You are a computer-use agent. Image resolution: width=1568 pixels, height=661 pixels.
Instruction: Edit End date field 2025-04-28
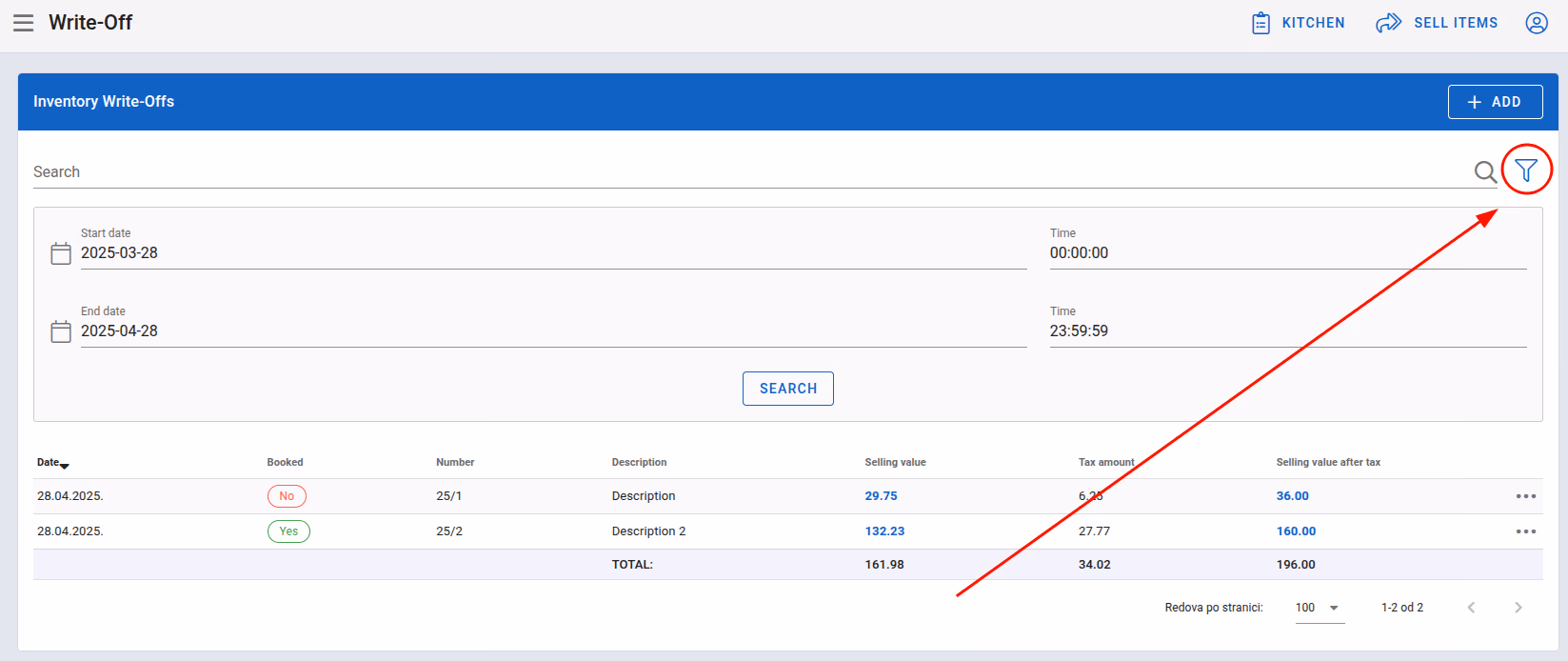pyautogui.click(x=553, y=331)
